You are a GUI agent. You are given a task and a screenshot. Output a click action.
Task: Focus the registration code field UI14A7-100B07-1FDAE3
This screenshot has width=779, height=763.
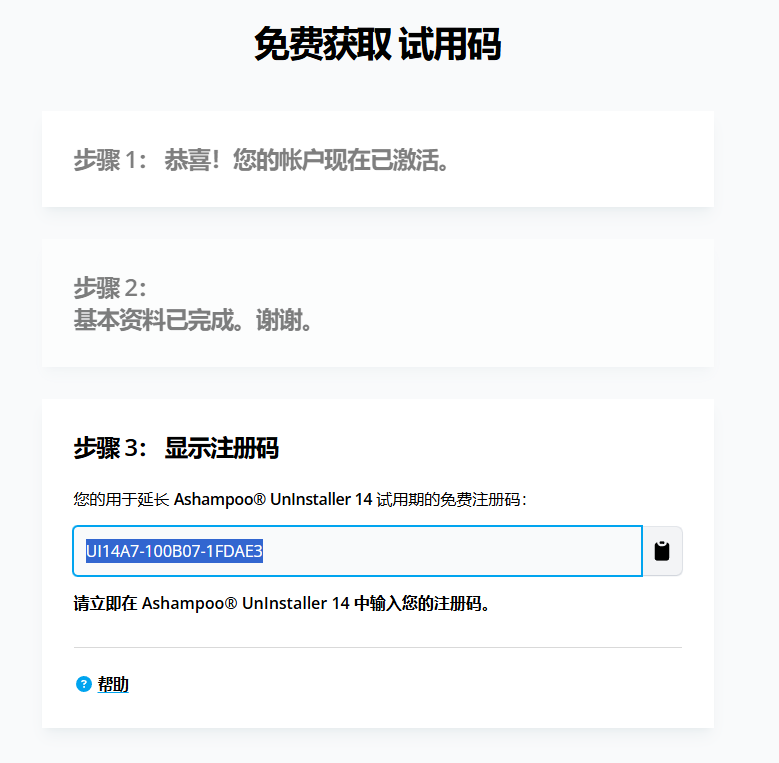[358, 551]
